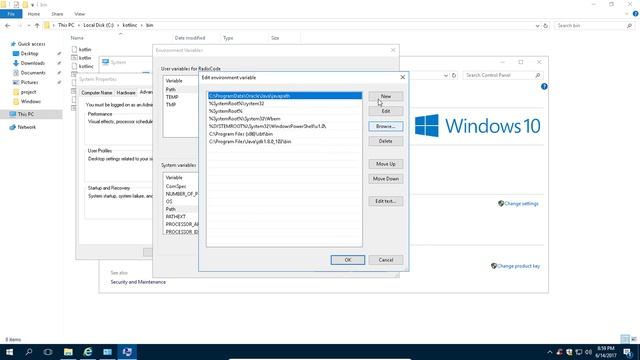Click Change product key link
640x360 pixels.
tap(518, 266)
